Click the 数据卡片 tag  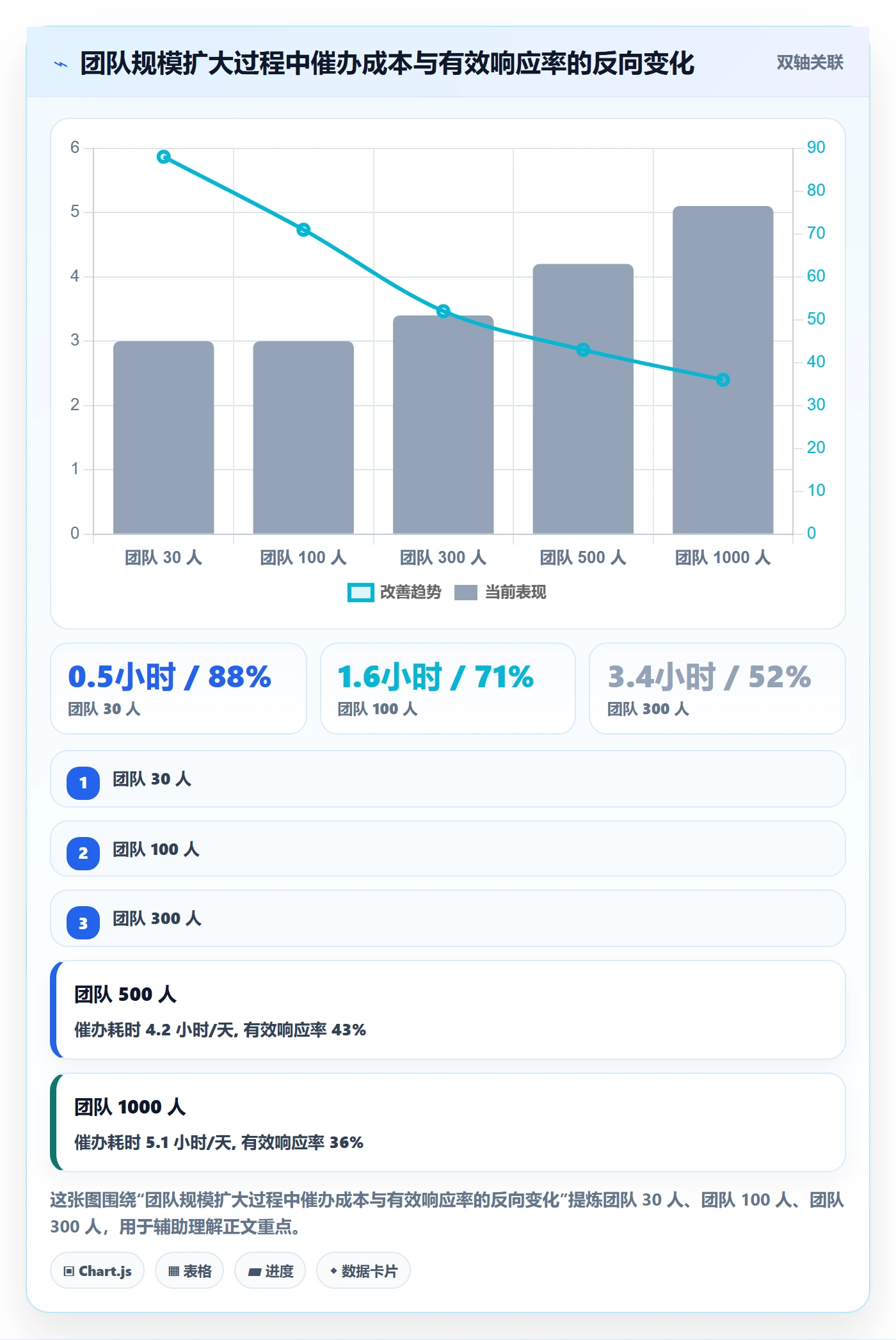[364, 1271]
